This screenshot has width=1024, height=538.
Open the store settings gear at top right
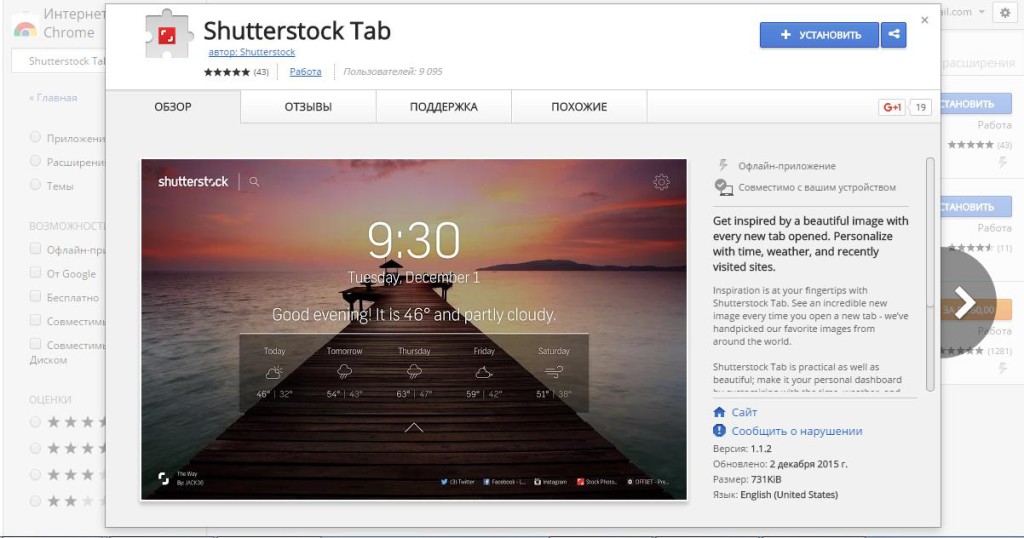click(1005, 12)
